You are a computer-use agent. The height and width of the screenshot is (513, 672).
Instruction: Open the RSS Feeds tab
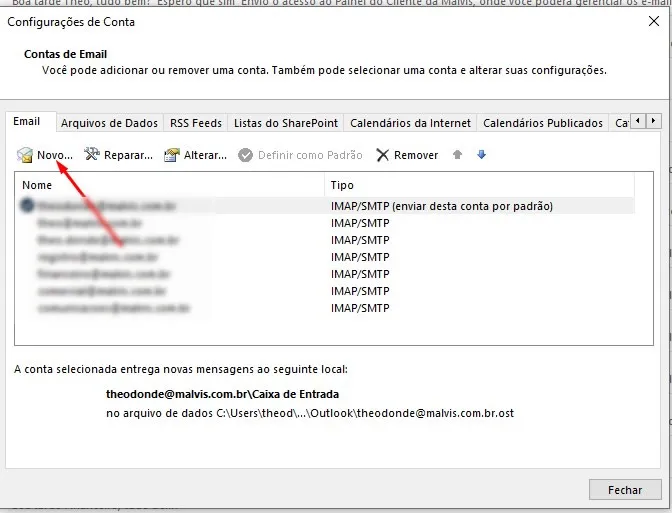196,123
